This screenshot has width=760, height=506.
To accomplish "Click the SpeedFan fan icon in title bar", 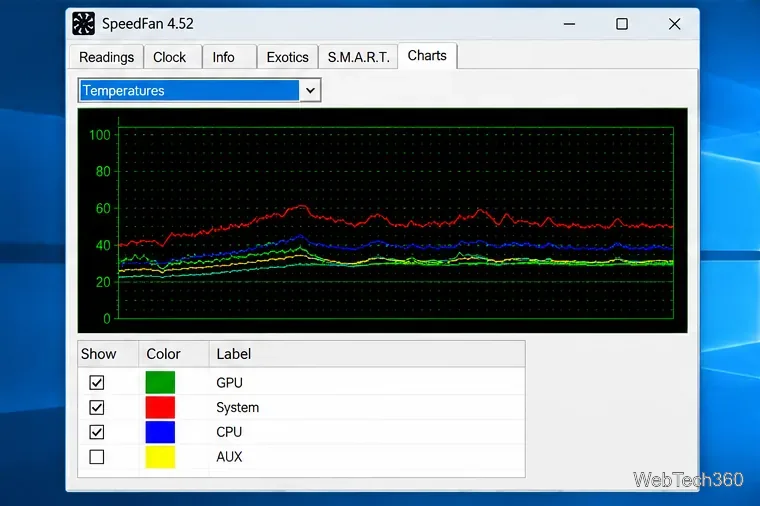I will 83,24.
